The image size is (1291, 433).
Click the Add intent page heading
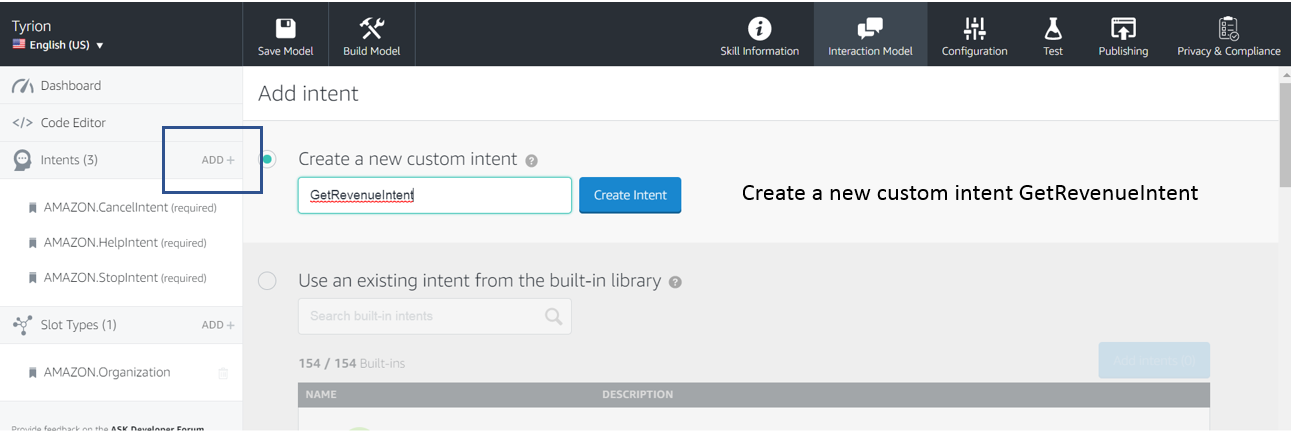[308, 94]
